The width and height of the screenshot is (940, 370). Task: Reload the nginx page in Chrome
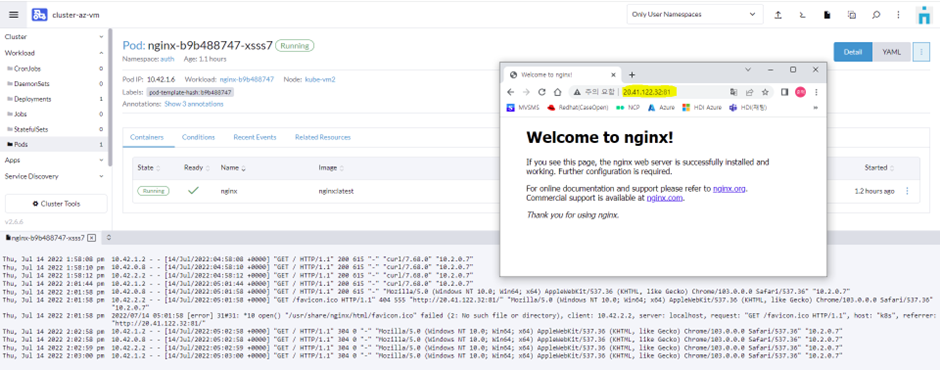click(542, 92)
